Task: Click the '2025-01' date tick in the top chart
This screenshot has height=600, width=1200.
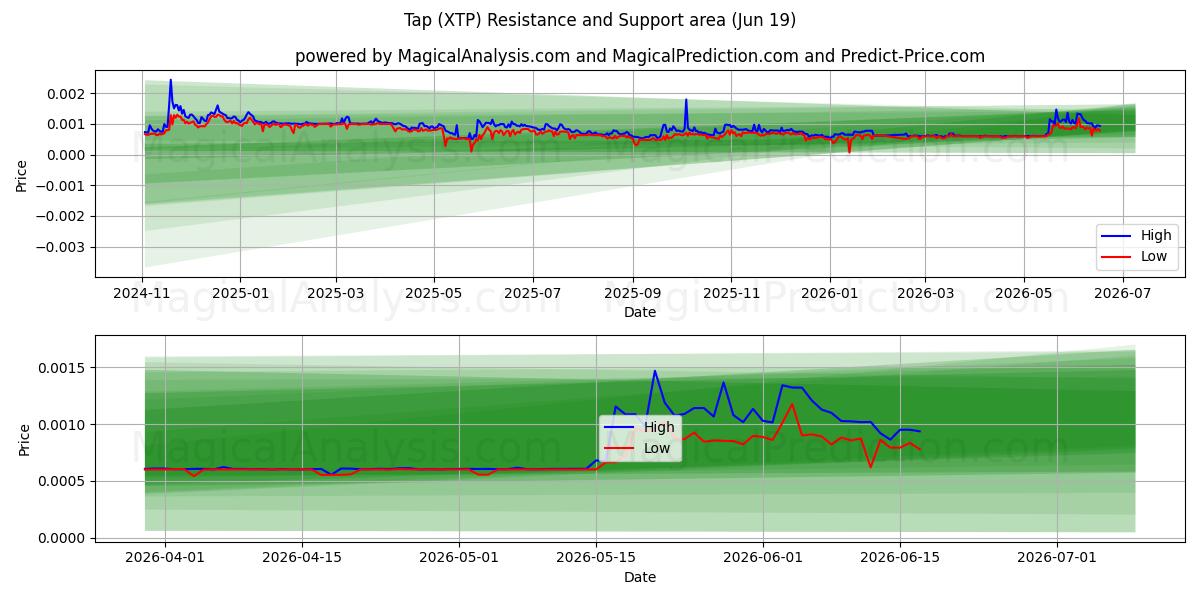Action: pos(240,295)
